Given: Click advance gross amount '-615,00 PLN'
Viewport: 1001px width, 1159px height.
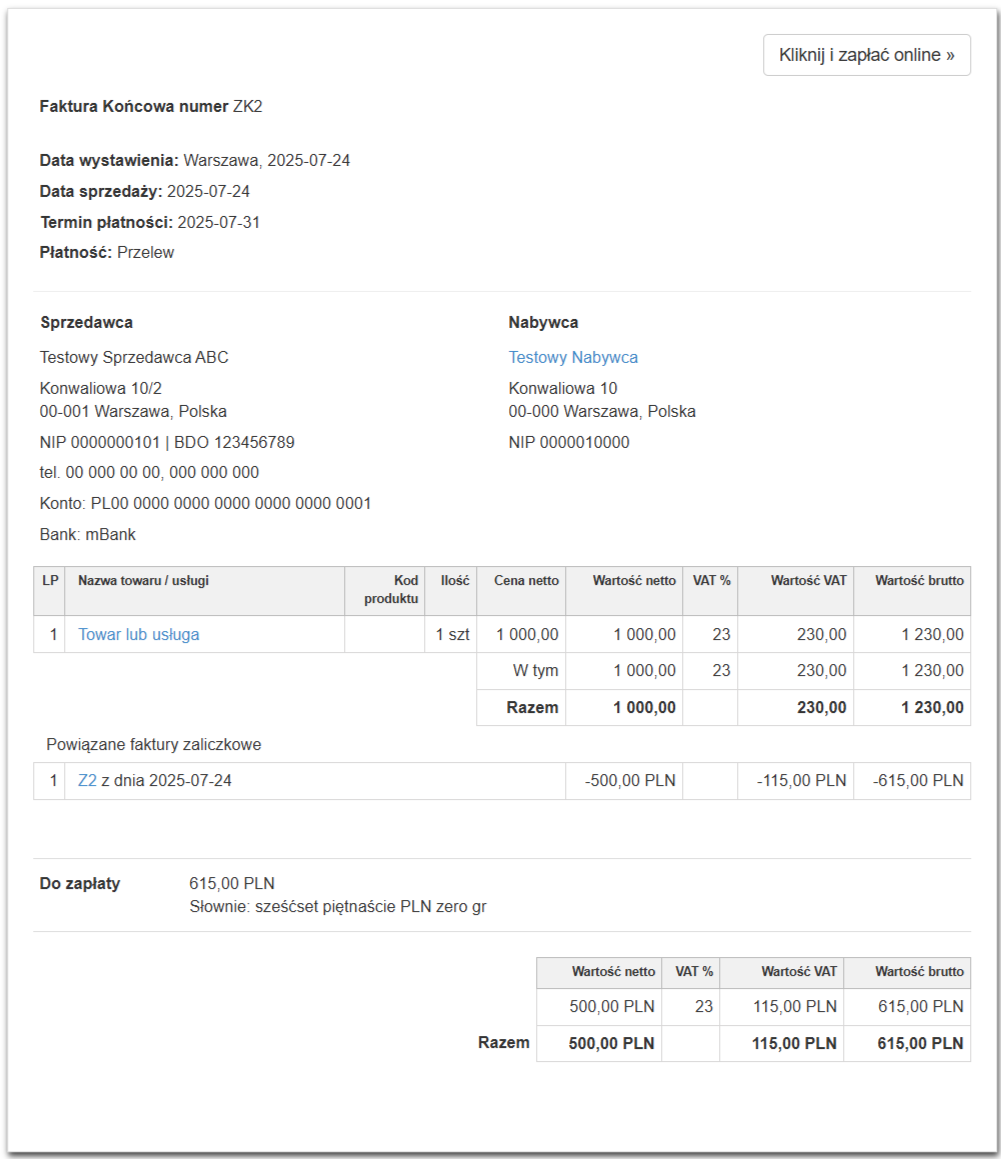Looking at the screenshot, I should pyautogui.click(x=918, y=781).
